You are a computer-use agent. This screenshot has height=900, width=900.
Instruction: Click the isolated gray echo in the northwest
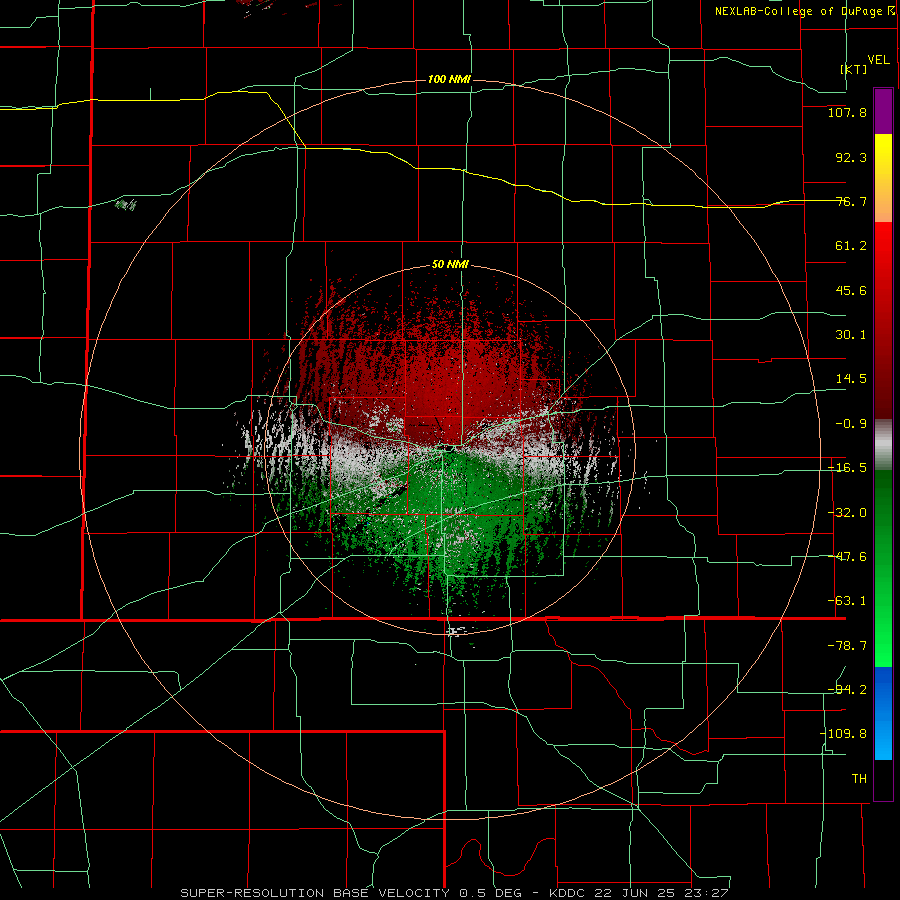click(126, 204)
